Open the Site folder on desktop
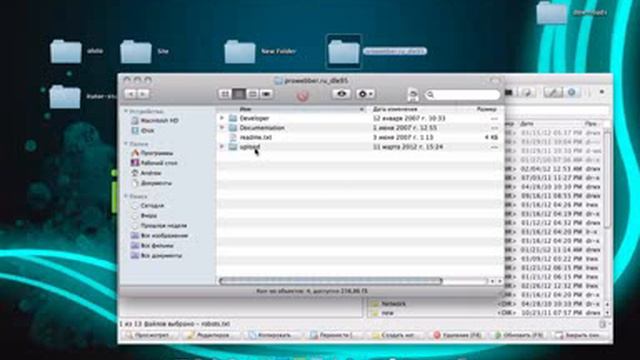The image size is (640, 360). [136, 51]
